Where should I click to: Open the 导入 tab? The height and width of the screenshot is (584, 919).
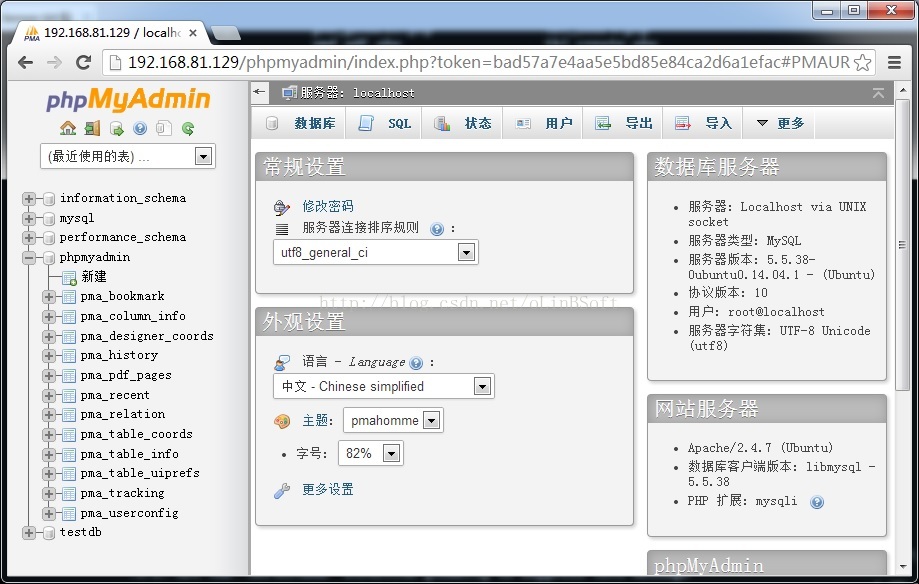(703, 123)
